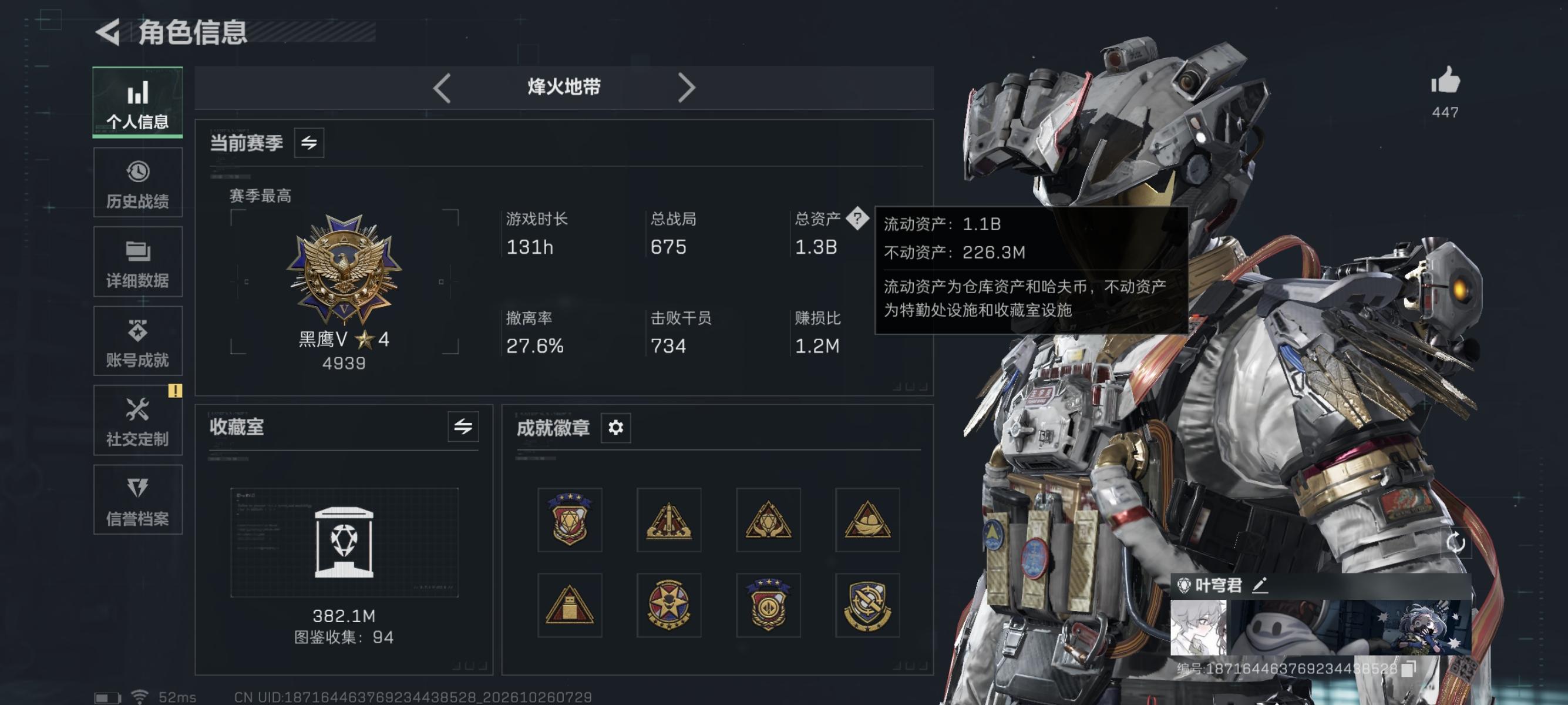Switch to previous mode with left chevron
This screenshot has height=705, width=1568.
pyautogui.click(x=442, y=88)
